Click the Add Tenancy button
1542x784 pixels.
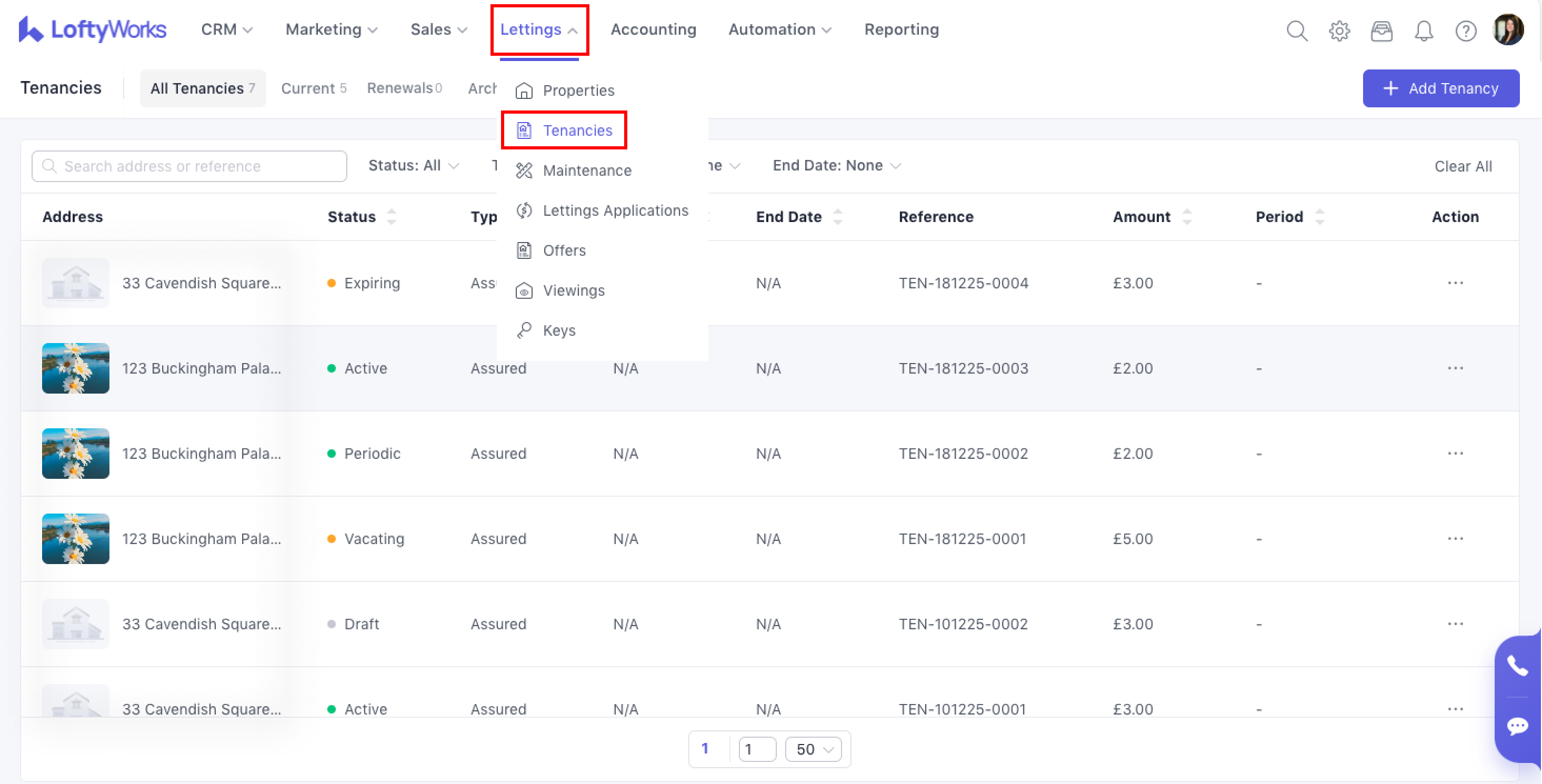point(1440,88)
